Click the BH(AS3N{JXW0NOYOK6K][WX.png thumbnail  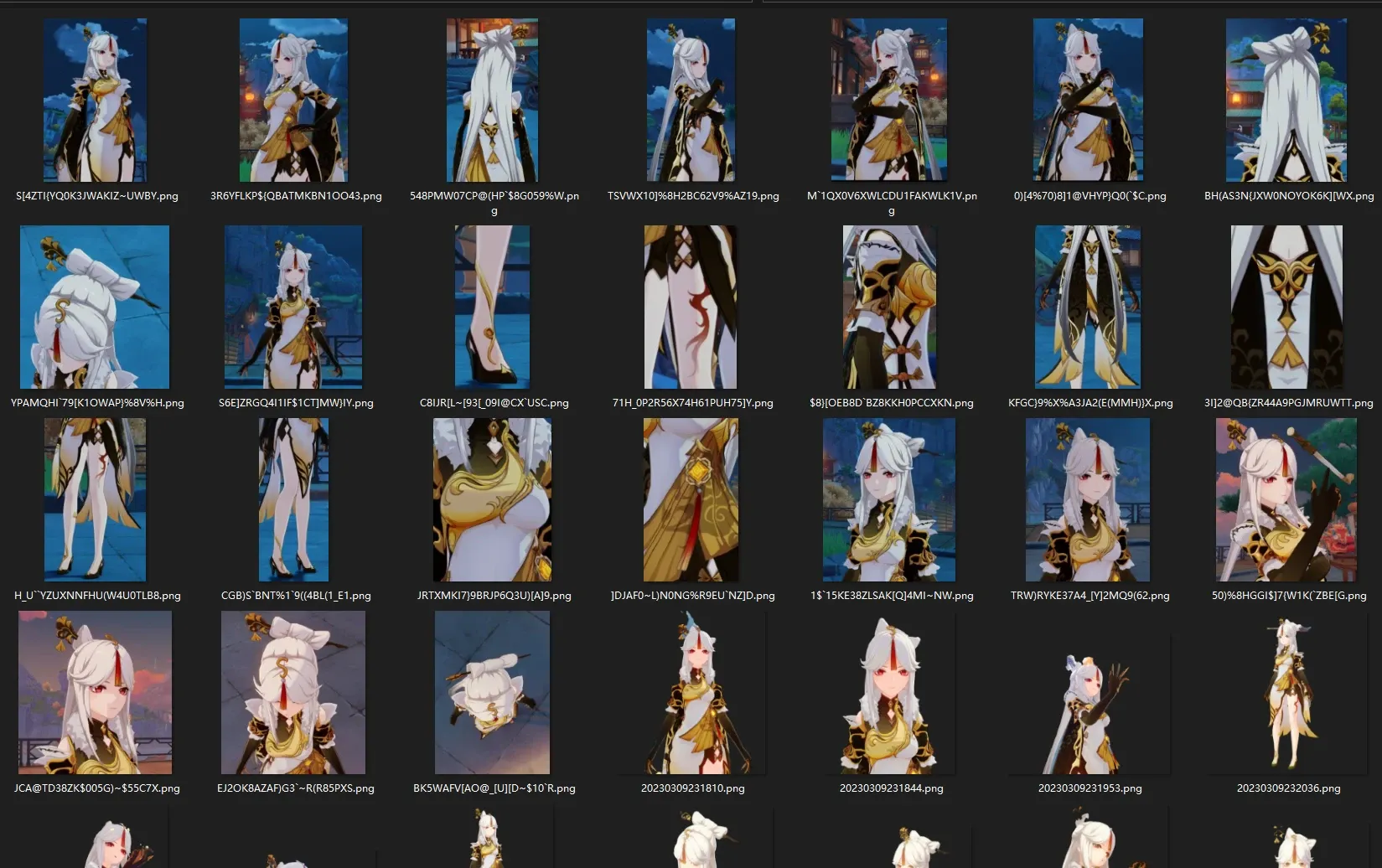click(x=1286, y=101)
